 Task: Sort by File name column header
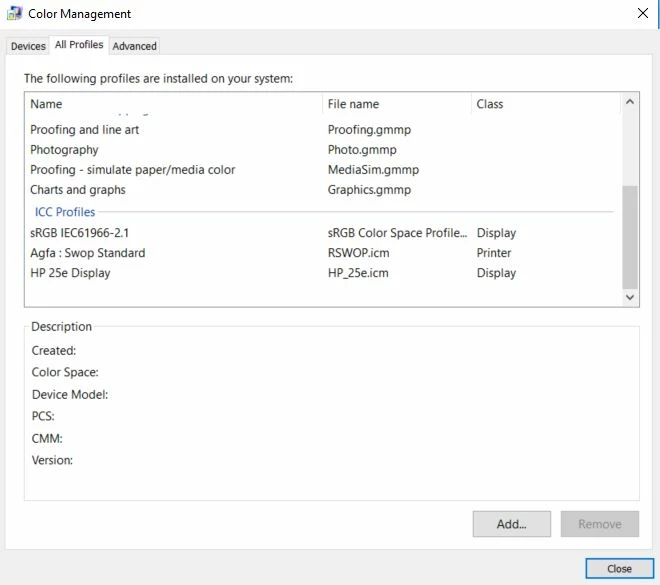(397, 104)
